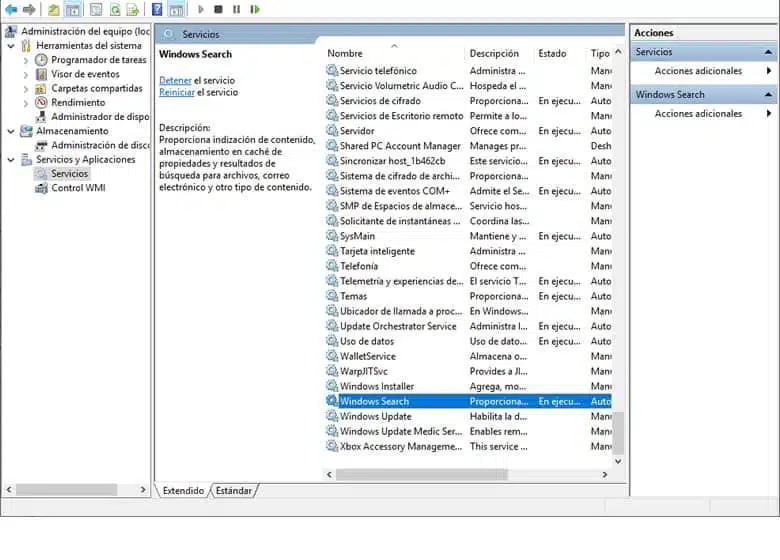This screenshot has width=780, height=560.
Task: Click the Export List toolbar icon
Action: tap(133, 9)
